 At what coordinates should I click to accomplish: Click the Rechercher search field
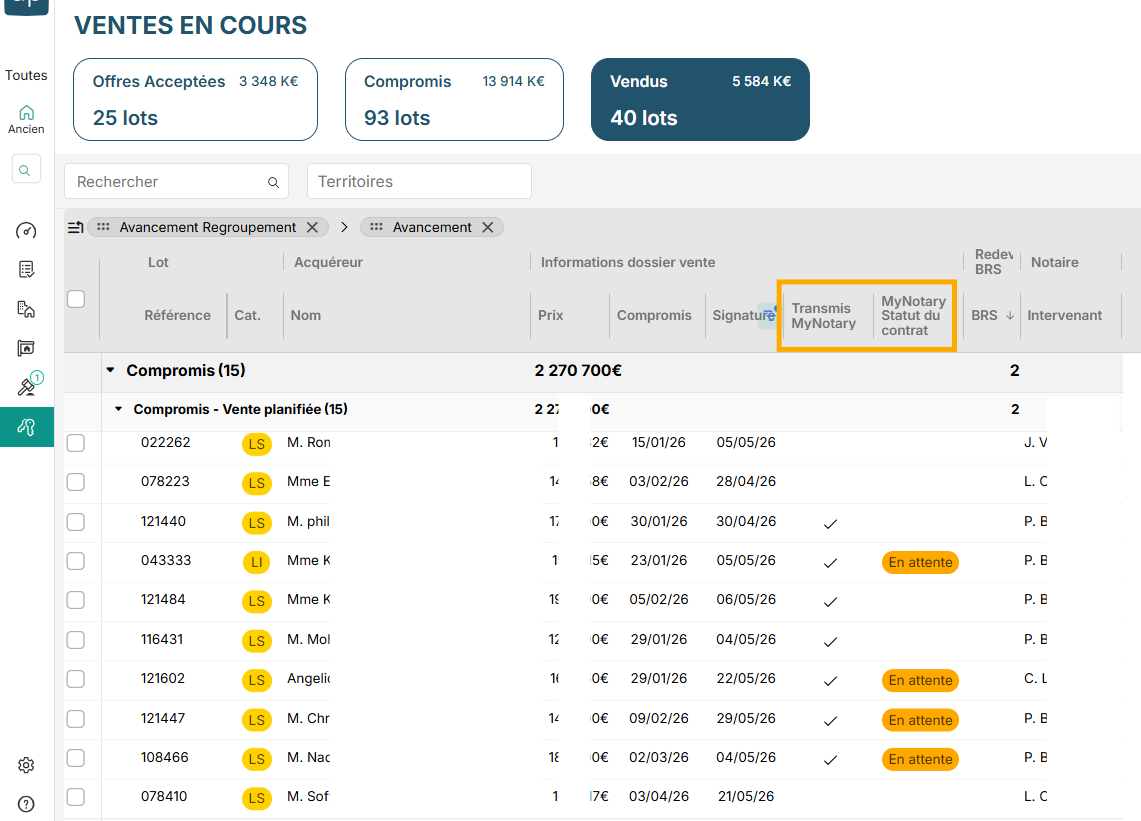[168, 181]
